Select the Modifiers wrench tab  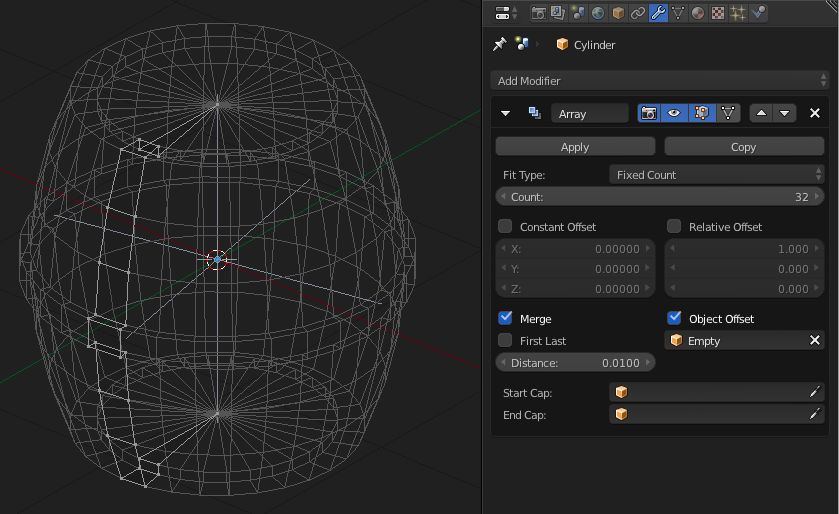coord(658,13)
